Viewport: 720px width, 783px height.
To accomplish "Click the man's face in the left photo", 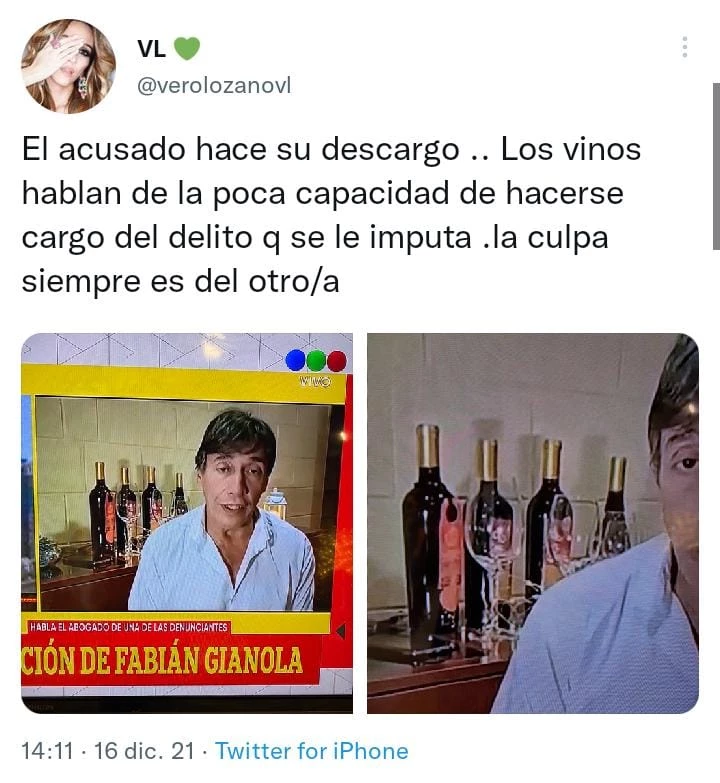I will pyautogui.click(x=236, y=477).
